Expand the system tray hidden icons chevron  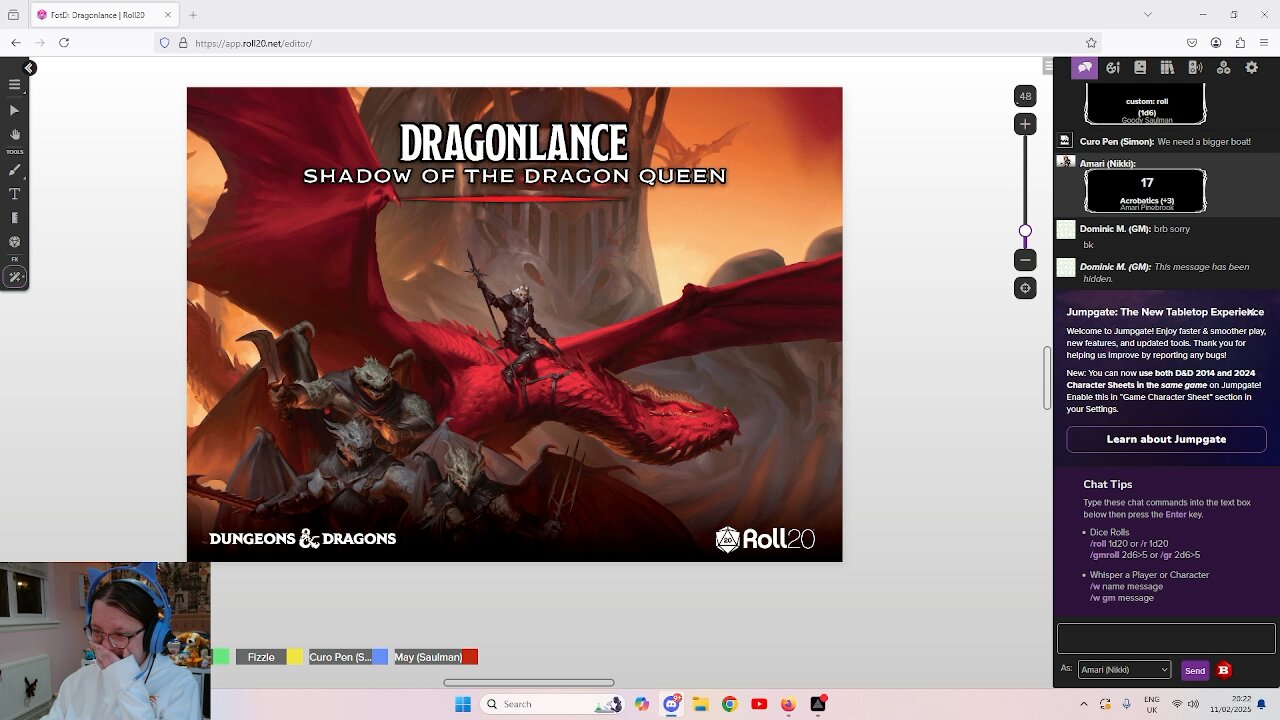pyautogui.click(x=1083, y=704)
